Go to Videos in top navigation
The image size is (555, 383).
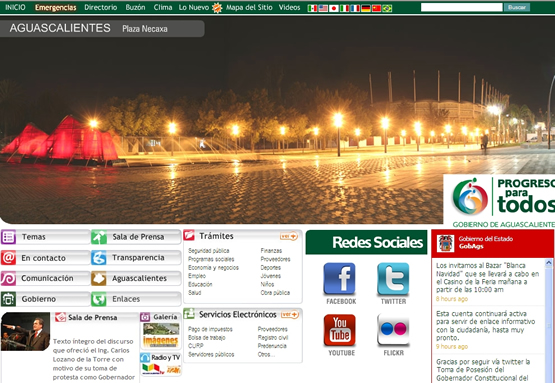289,7
